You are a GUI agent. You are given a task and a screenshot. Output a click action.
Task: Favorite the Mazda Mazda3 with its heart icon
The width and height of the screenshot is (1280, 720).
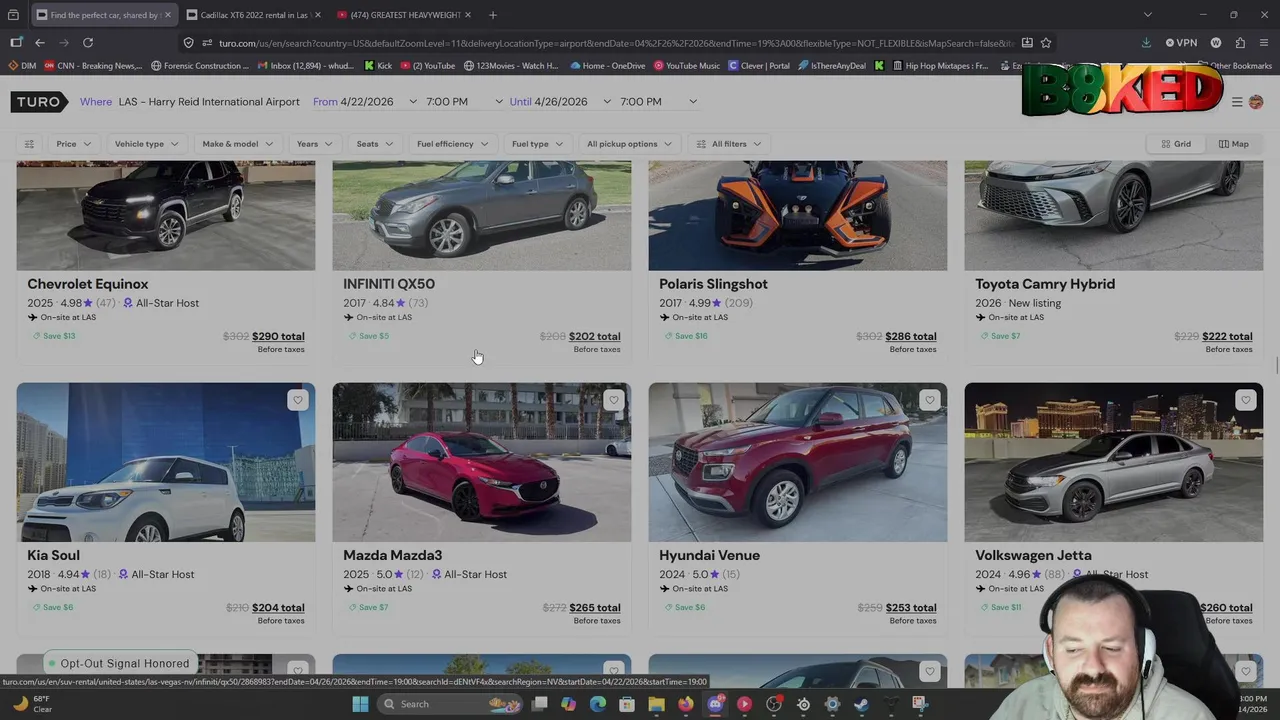[613, 400]
